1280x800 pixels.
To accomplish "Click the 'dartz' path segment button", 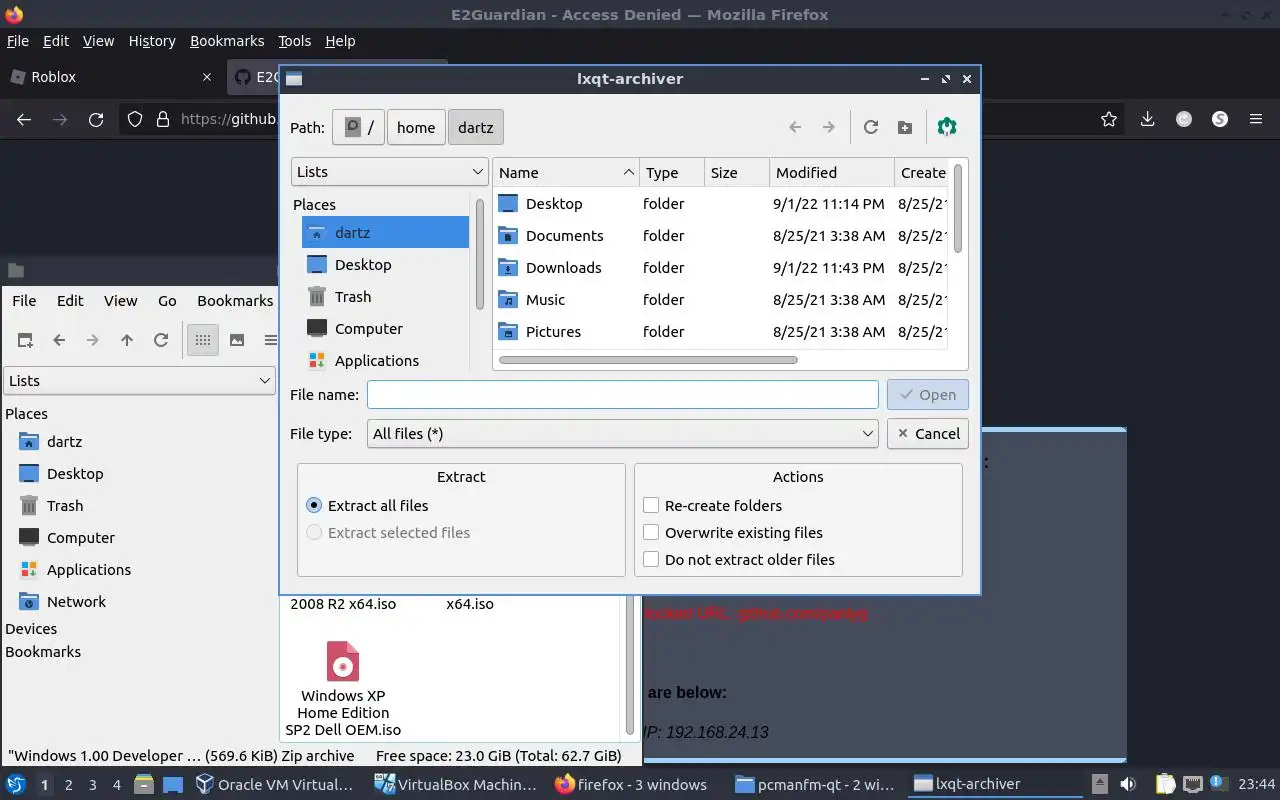I will 476,127.
